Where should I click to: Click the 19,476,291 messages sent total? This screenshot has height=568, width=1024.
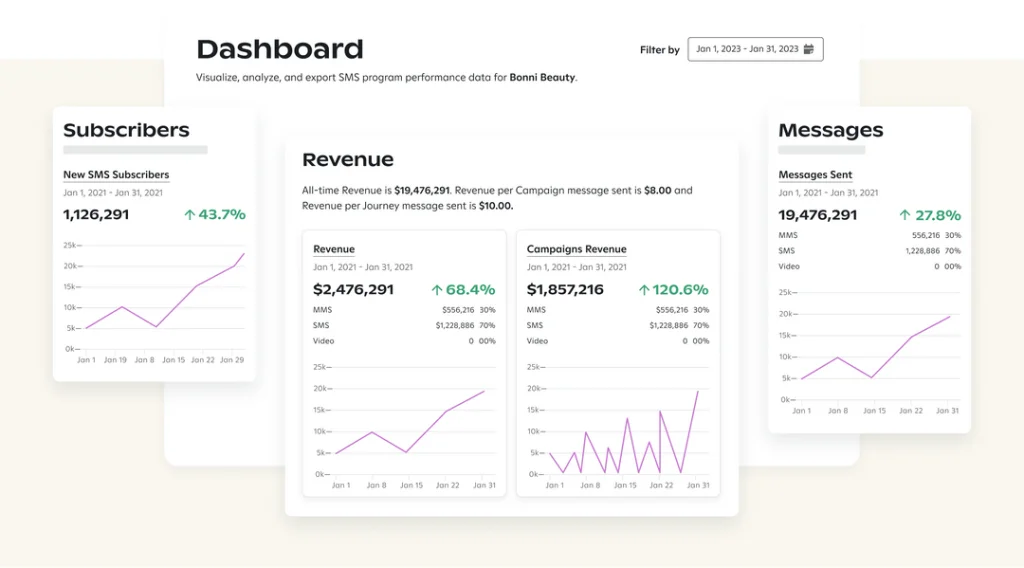pos(817,215)
